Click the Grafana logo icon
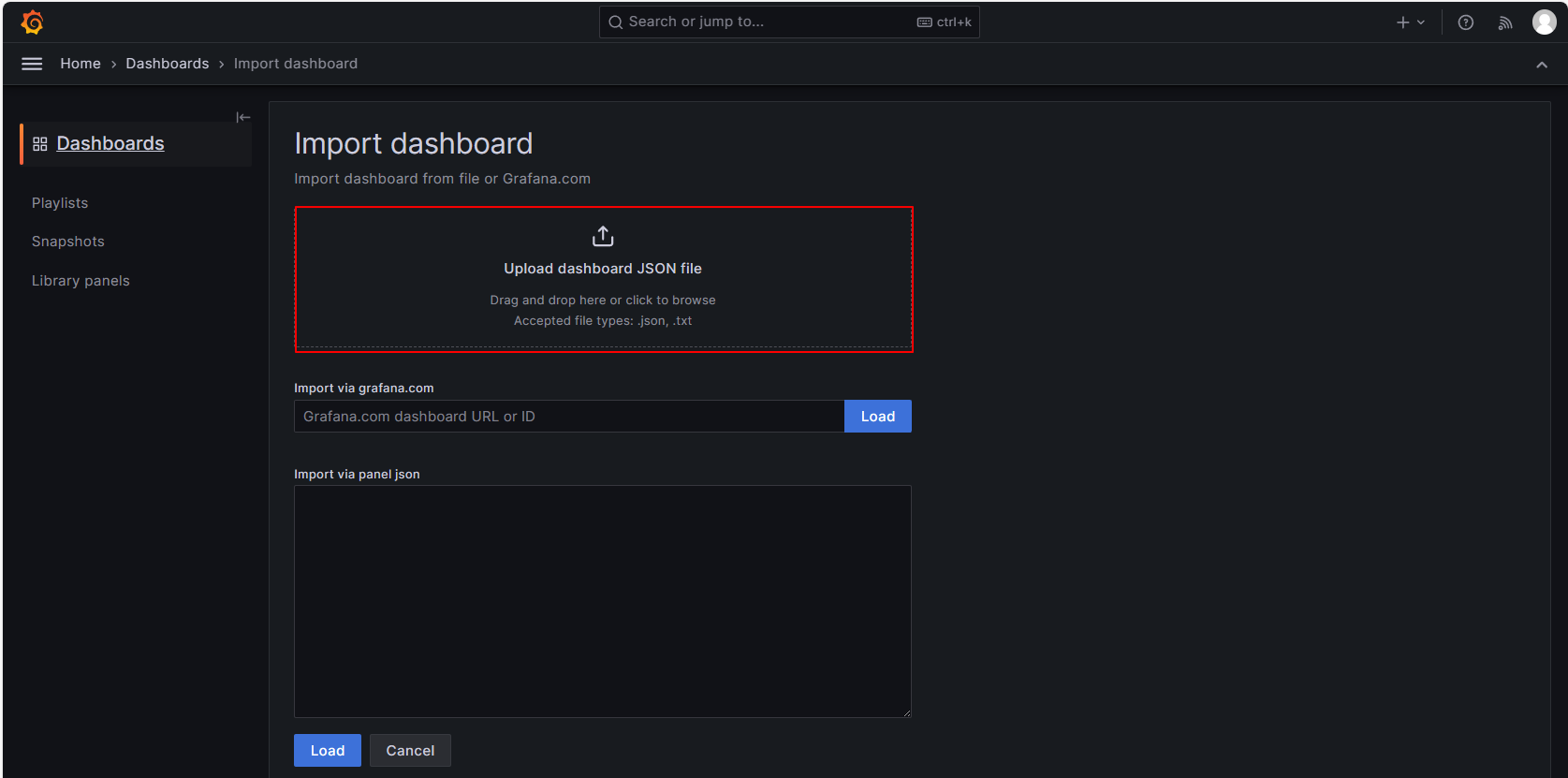The height and width of the screenshot is (778, 1568). (x=33, y=22)
